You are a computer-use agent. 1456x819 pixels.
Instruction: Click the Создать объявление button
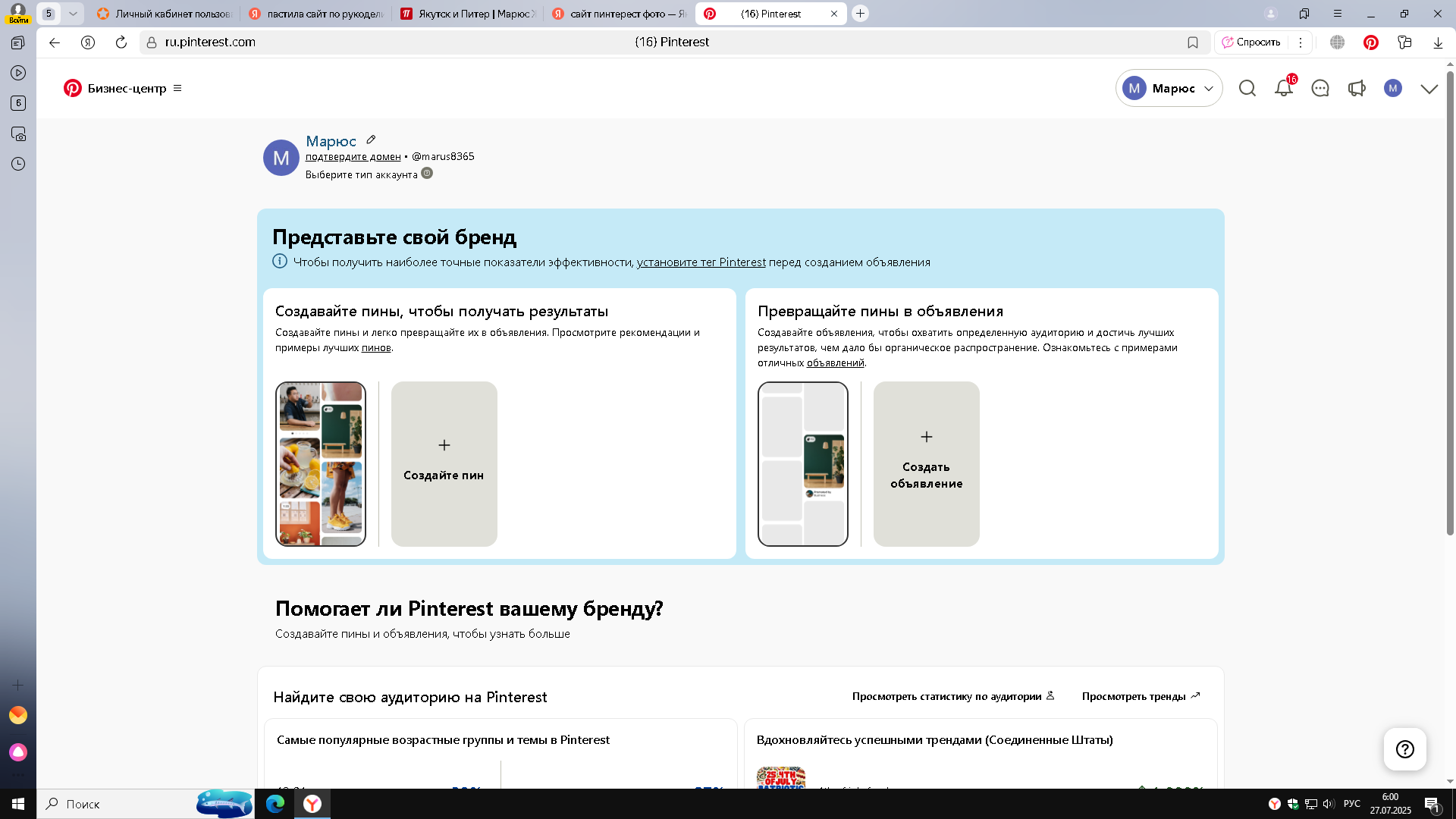coord(927,463)
